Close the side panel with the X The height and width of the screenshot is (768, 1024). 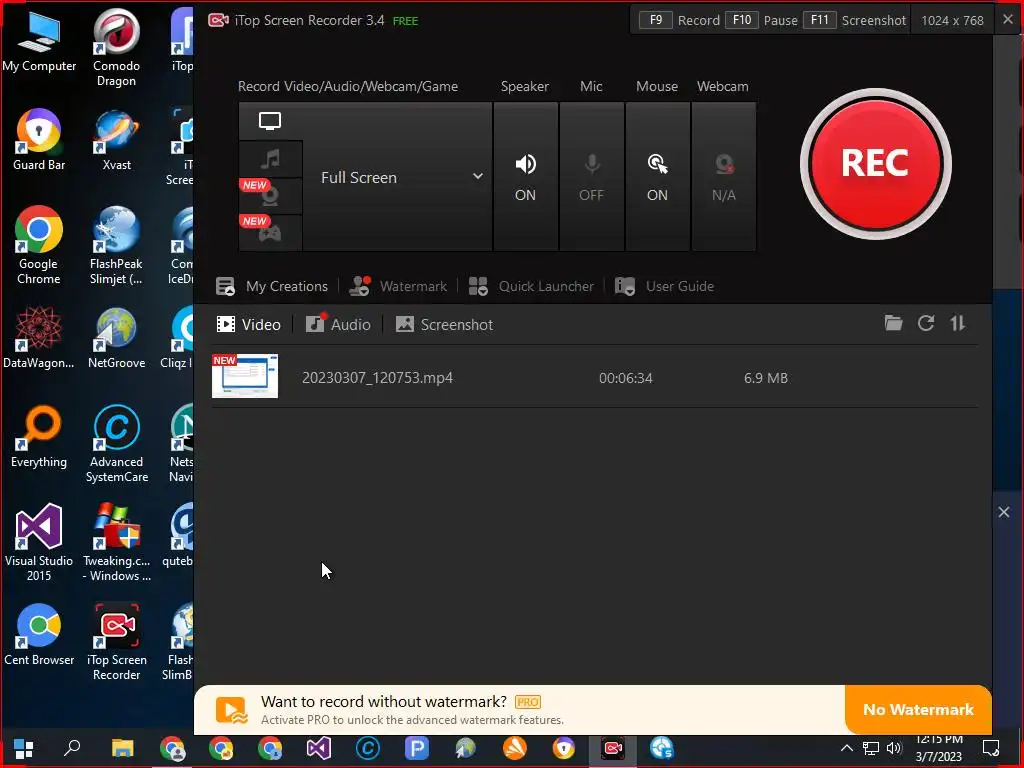click(1004, 512)
